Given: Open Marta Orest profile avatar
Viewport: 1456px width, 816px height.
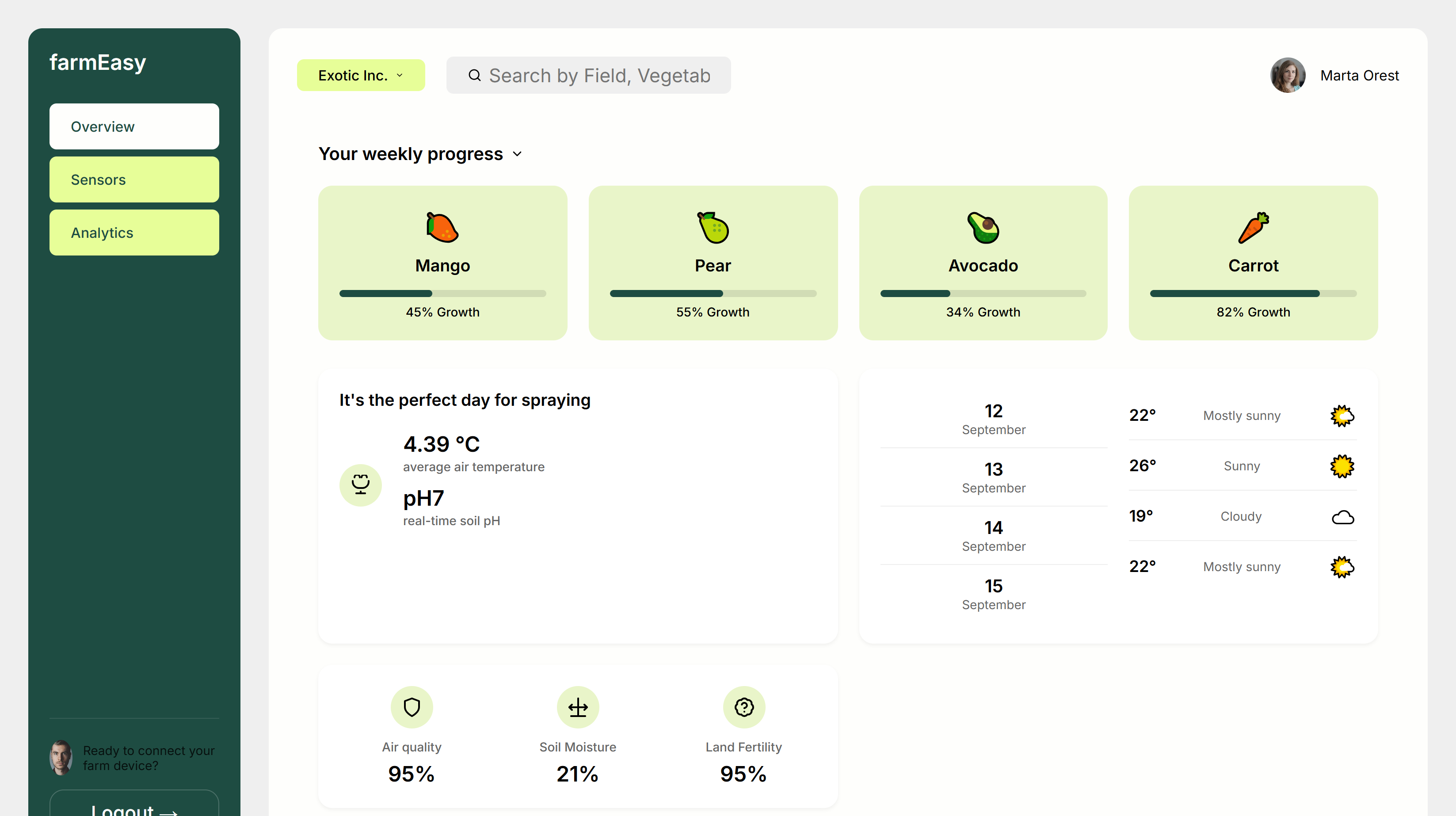Looking at the screenshot, I should point(1288,75).
